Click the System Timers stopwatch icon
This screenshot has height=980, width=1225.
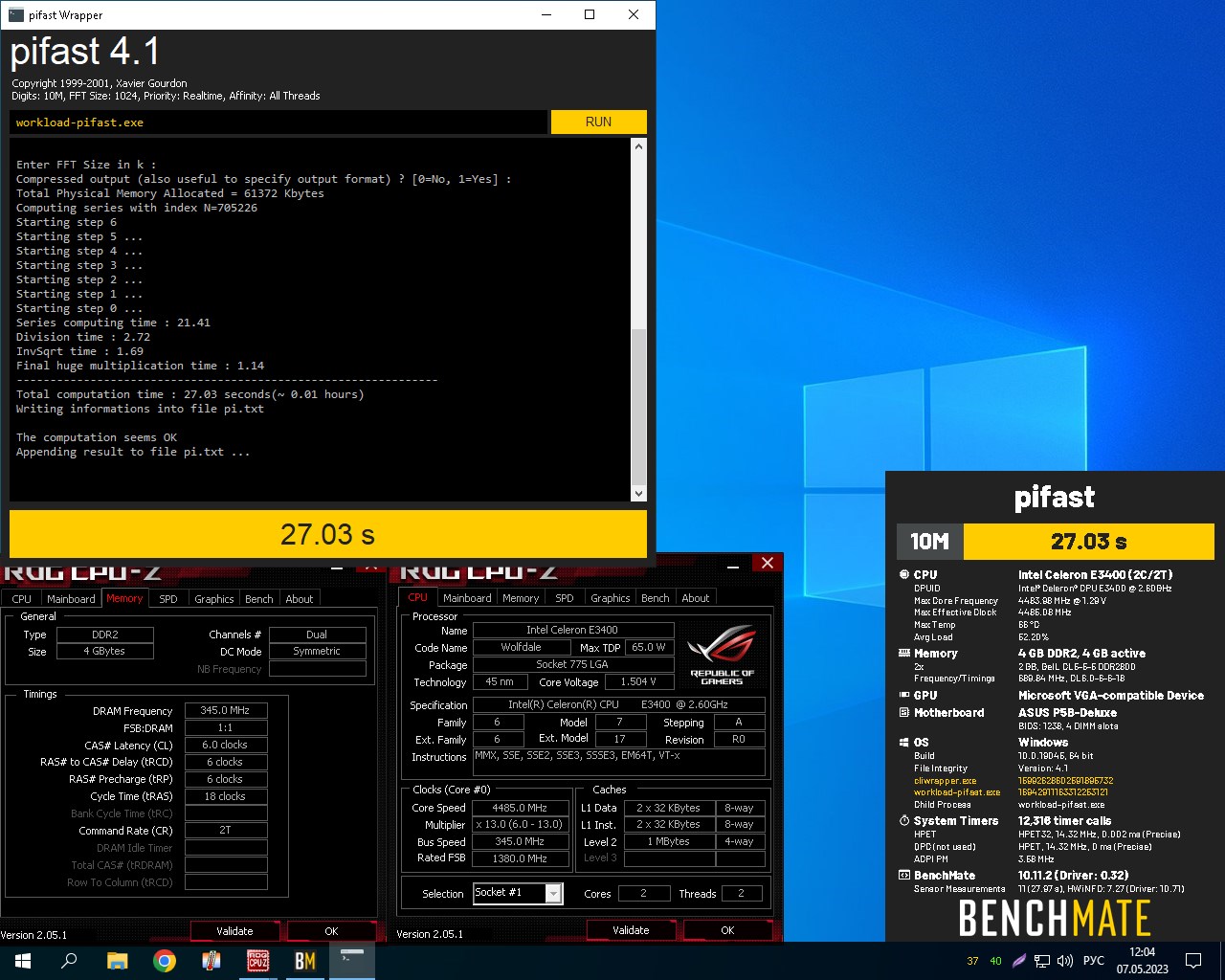[904, 821]
